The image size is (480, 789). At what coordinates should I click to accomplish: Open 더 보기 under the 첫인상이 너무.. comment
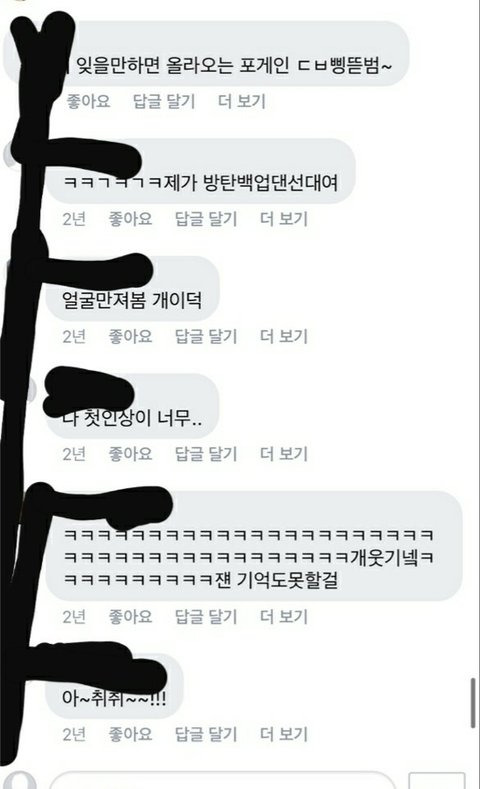tap(284, 454)
